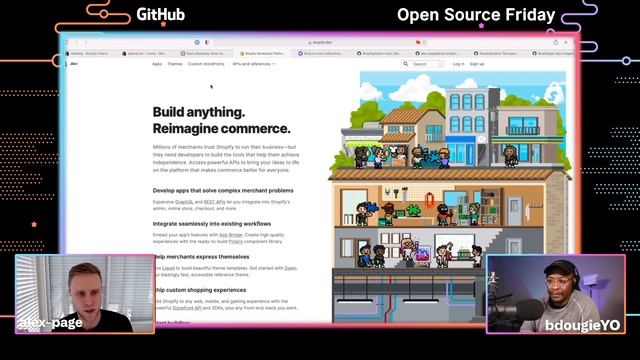640x360 pixels.
Task: Click the 'Build anything.' headline
Action: coord(199,112)
